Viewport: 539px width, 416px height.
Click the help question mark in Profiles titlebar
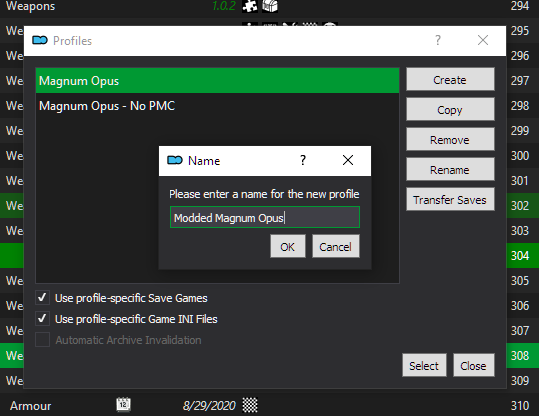click(x=438, y=40)
